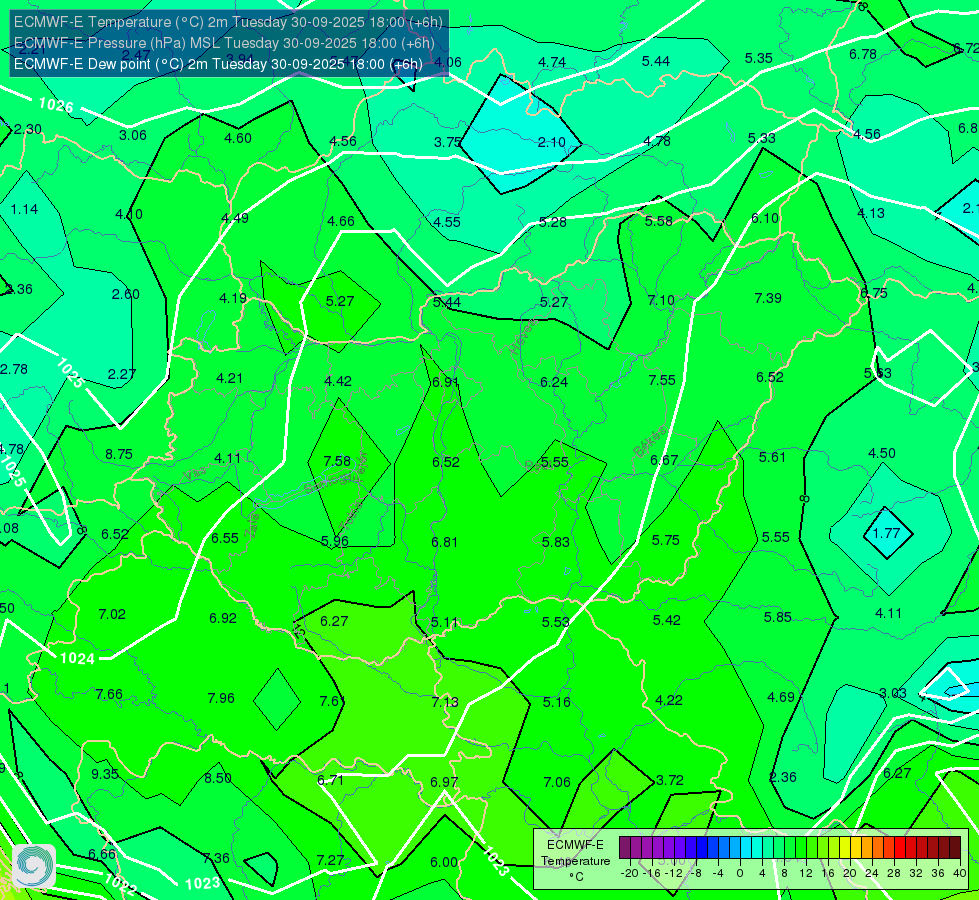This screenshot has height=900, width=979.
Task: Click the 5.11 dew point value
Action: 445,623
